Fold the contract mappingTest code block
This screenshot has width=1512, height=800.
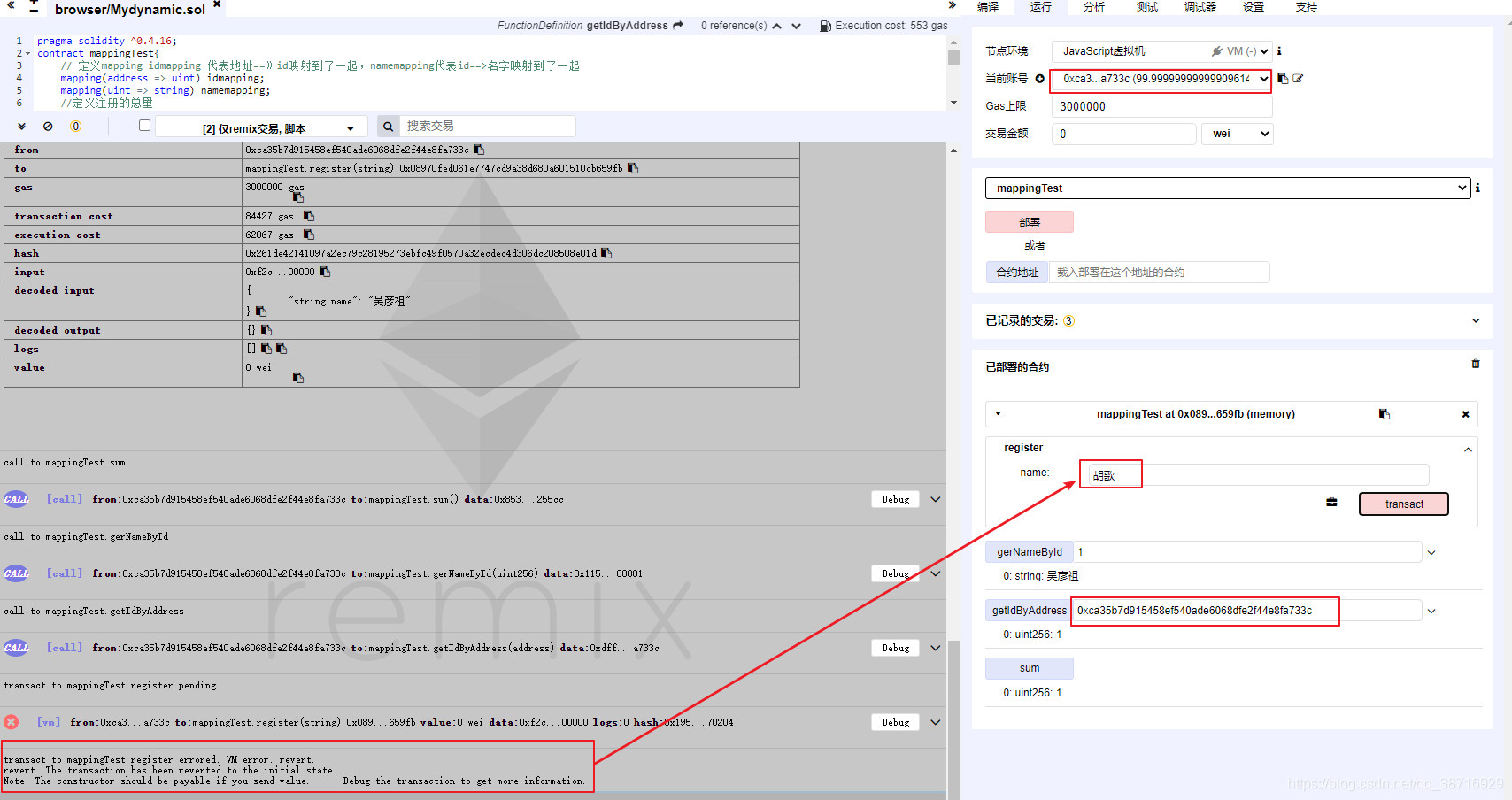click(x=29, y=53)
